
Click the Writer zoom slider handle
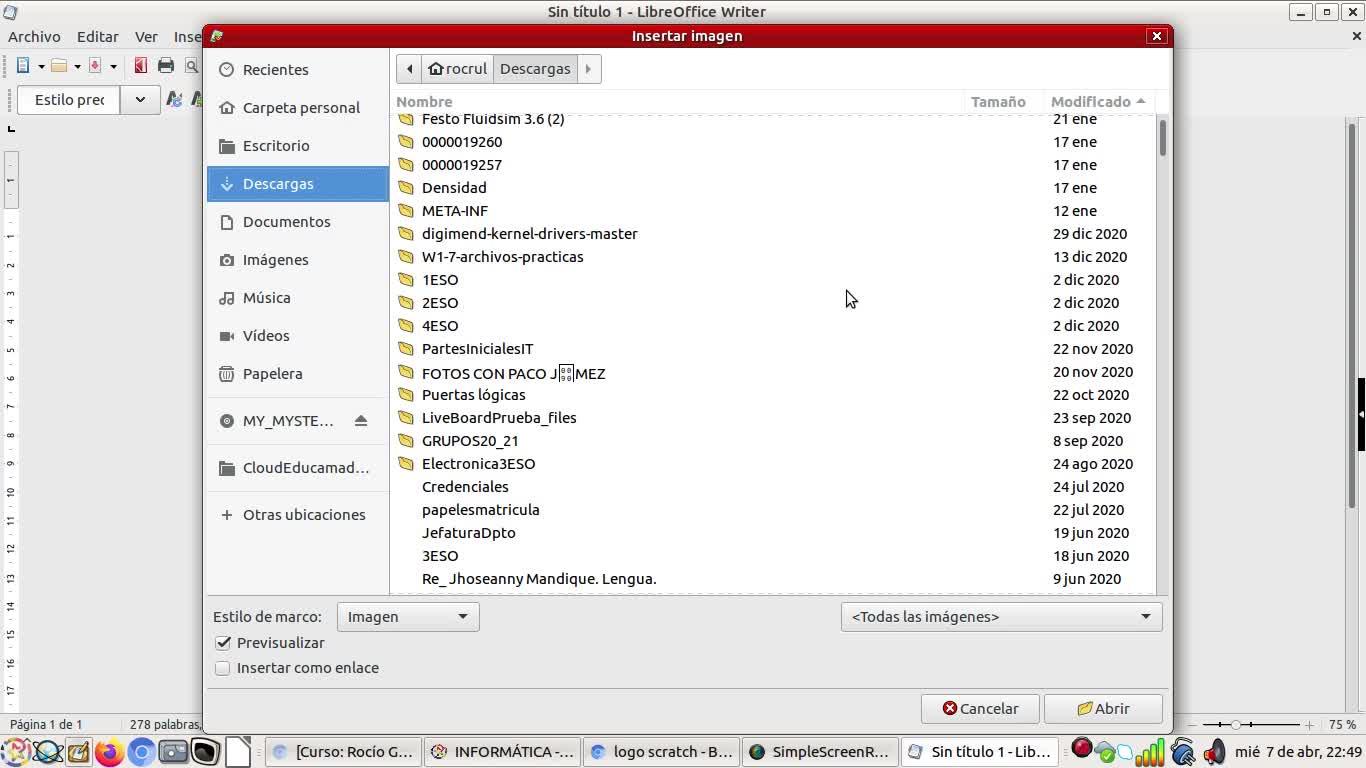(1236, 725)
